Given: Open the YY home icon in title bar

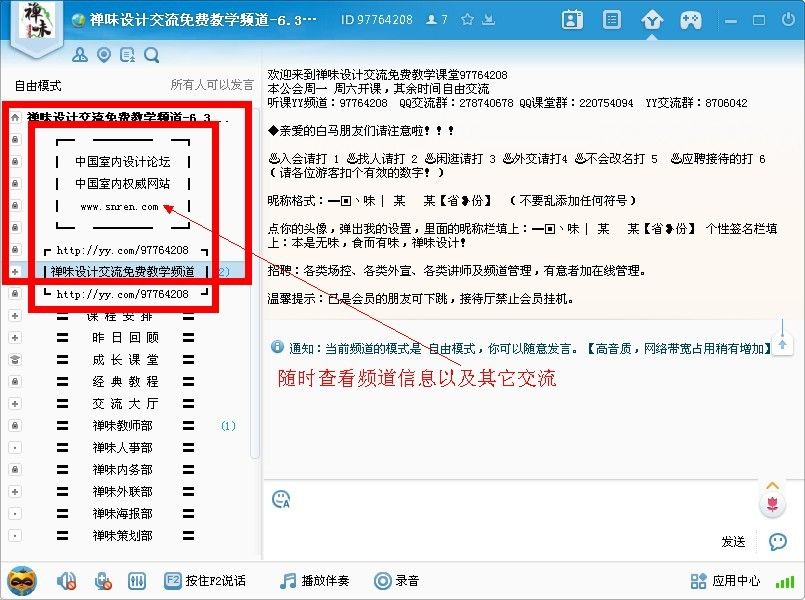Looking at the screenshot, I should tap(652, 21).
